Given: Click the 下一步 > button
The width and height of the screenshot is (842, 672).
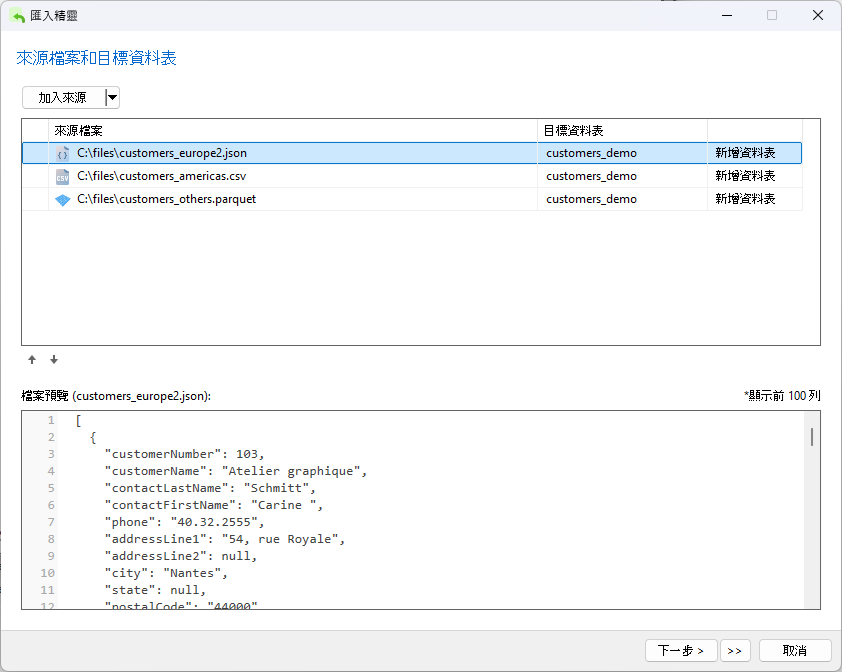Looking at the screenshot, I should (681, 651).
